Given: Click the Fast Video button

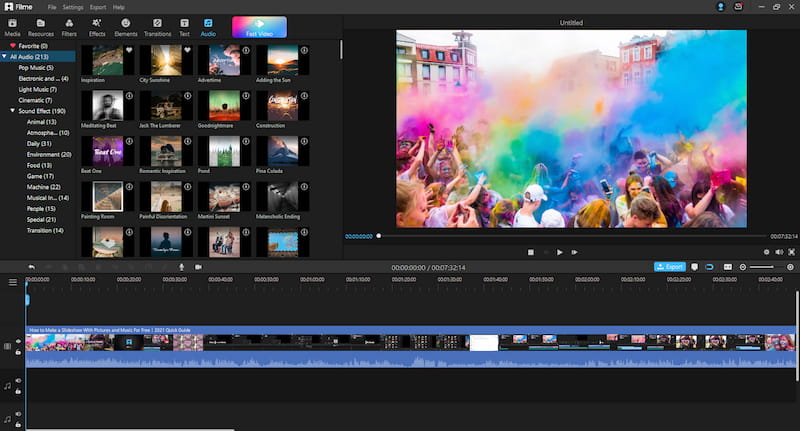Looking at the screenshot, I should pyautogui.click(x=259, y=27).
